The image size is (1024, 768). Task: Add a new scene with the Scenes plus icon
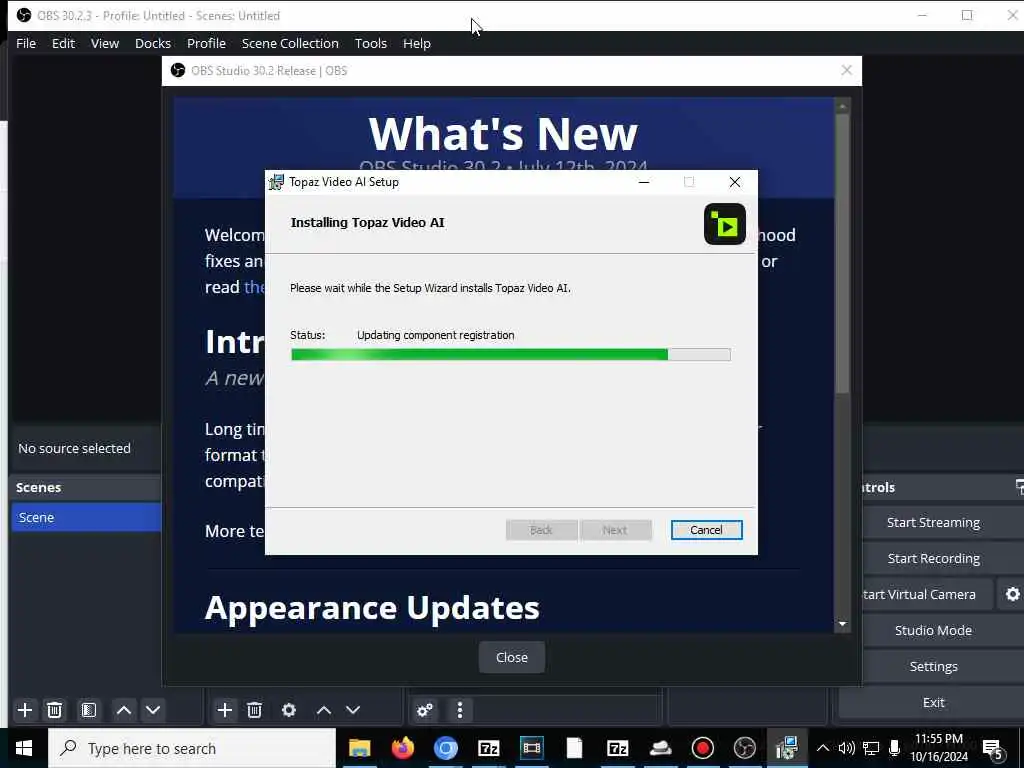(x=25, y=710)
